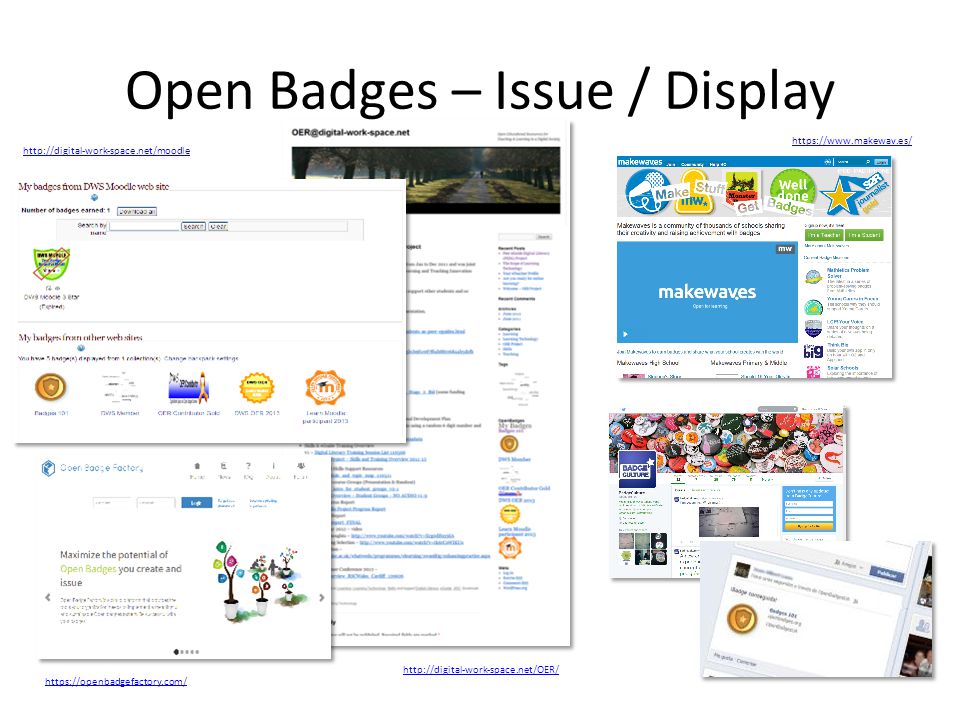Click the orange Learn Moodle badge in OER sidebar

pos(509,547)
